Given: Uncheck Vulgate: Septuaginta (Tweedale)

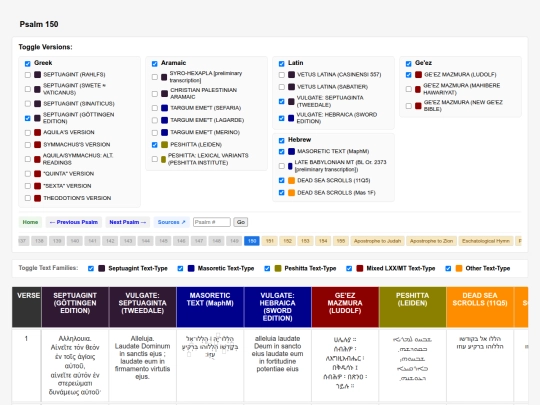Looking at the screenshot, I should pyautogui.click(x=281, y=101).
